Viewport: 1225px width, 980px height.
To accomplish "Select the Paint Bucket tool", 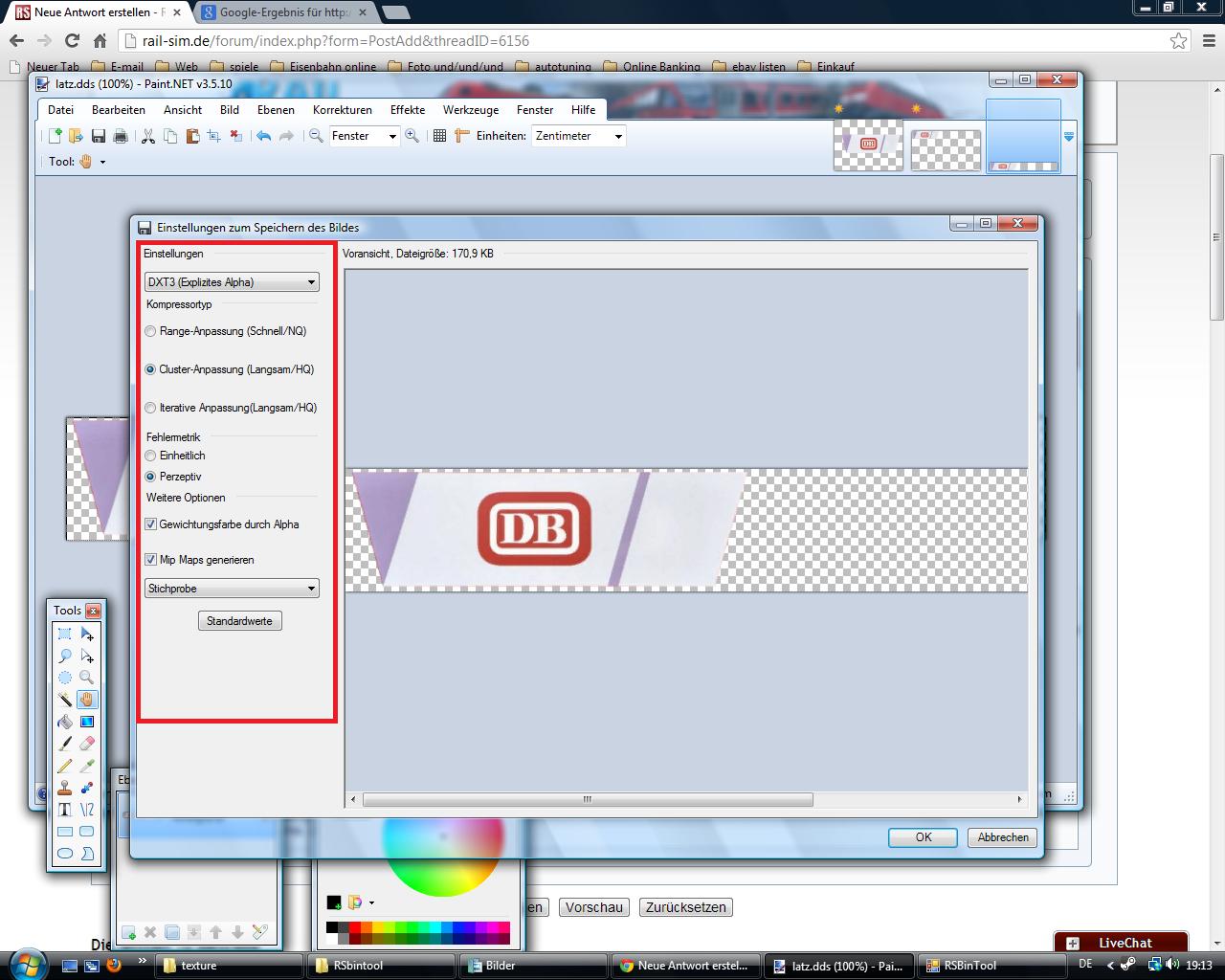I will (64, 722).
